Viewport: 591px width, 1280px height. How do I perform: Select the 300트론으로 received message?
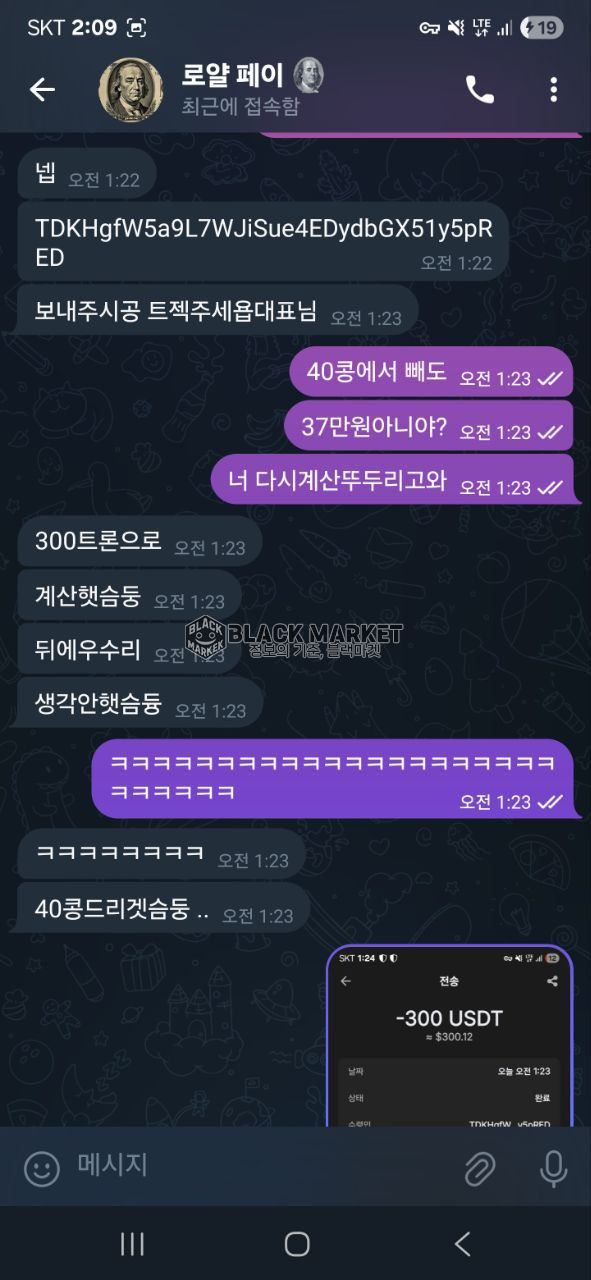coord(140,543)
